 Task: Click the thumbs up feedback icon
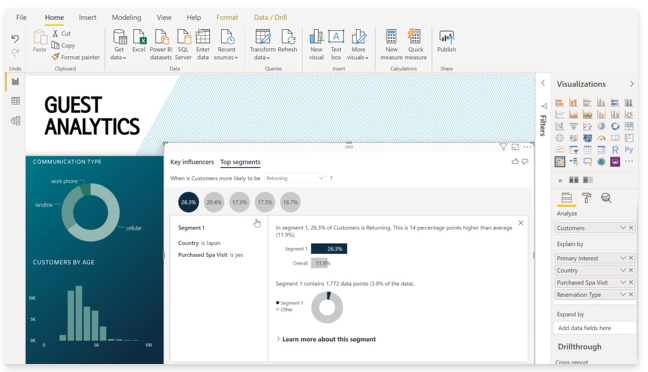pyautogui.click(x=515, y=162)
